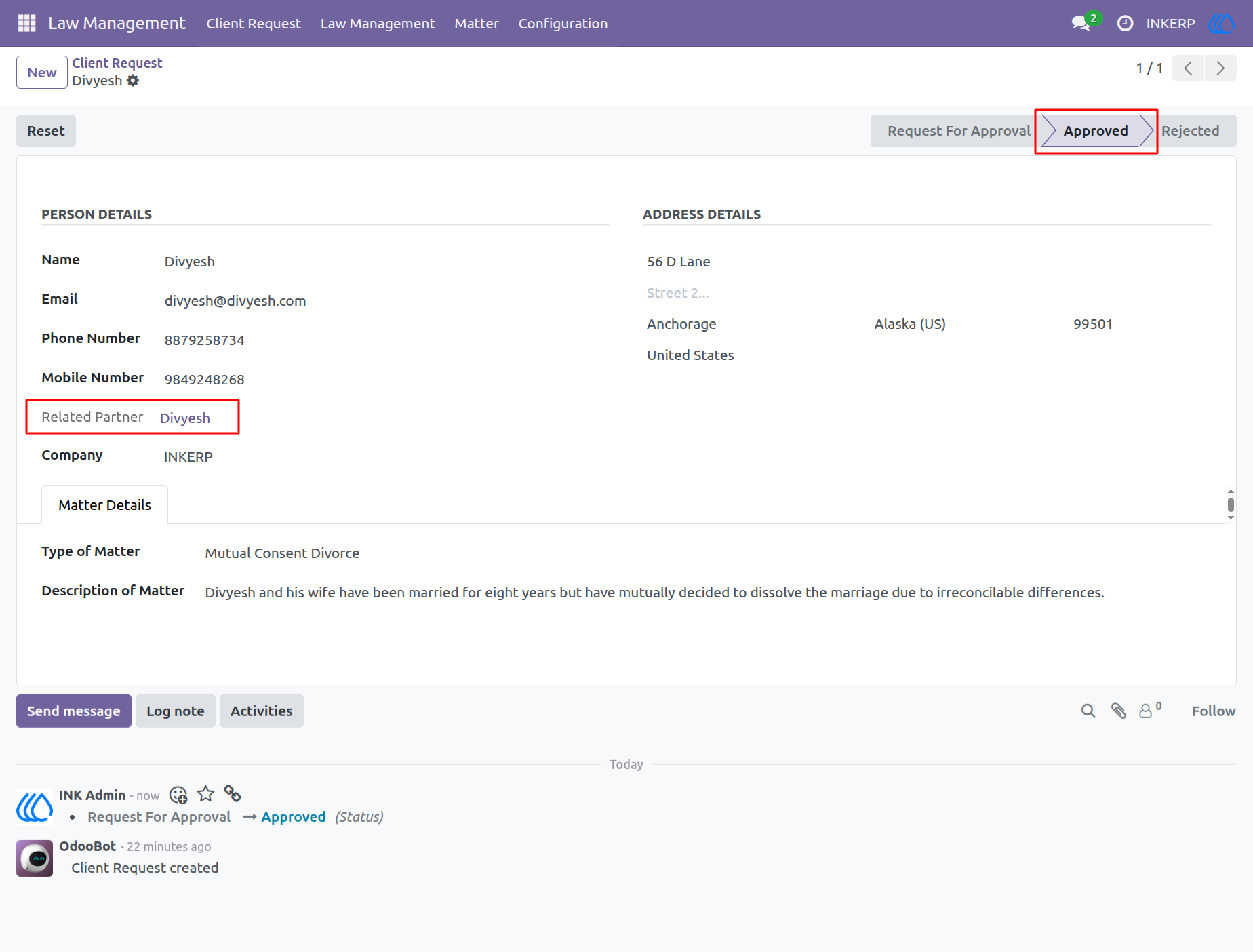The width and height of the screenshot is (1253, 952).
Task: Open the conversations chat icon
Action: click(x=1081, y=23)
